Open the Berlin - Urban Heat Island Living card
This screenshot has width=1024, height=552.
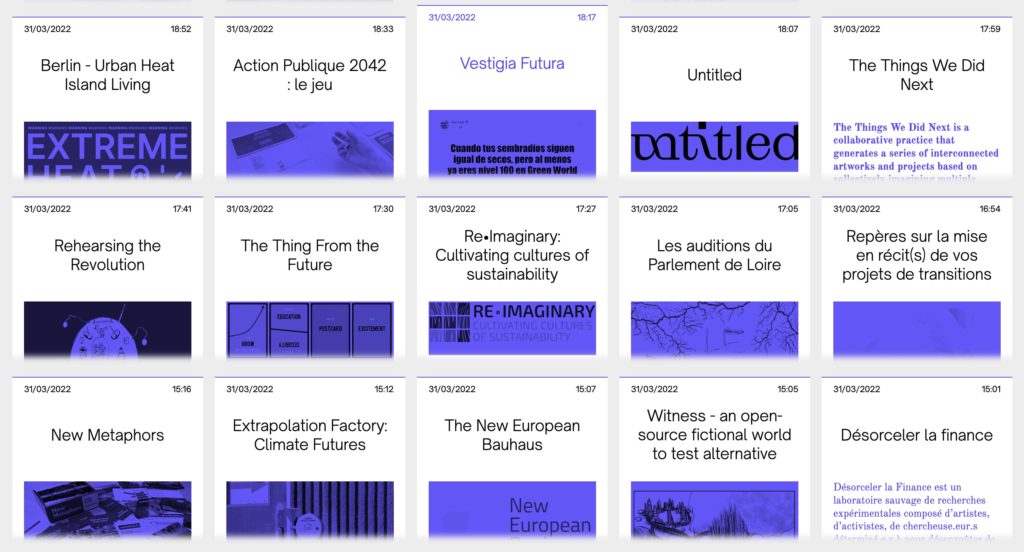(x=108, y=75)
